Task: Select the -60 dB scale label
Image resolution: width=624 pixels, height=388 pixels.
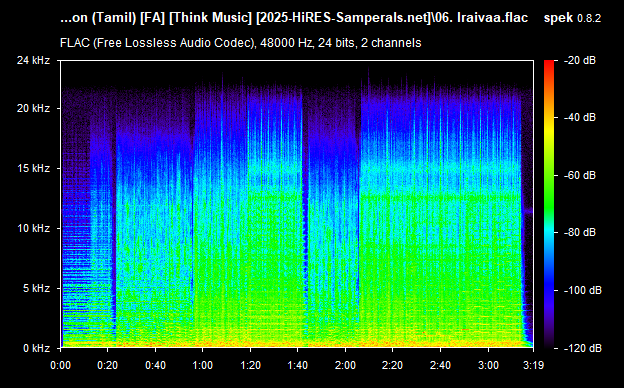Action: coord(580,175)
